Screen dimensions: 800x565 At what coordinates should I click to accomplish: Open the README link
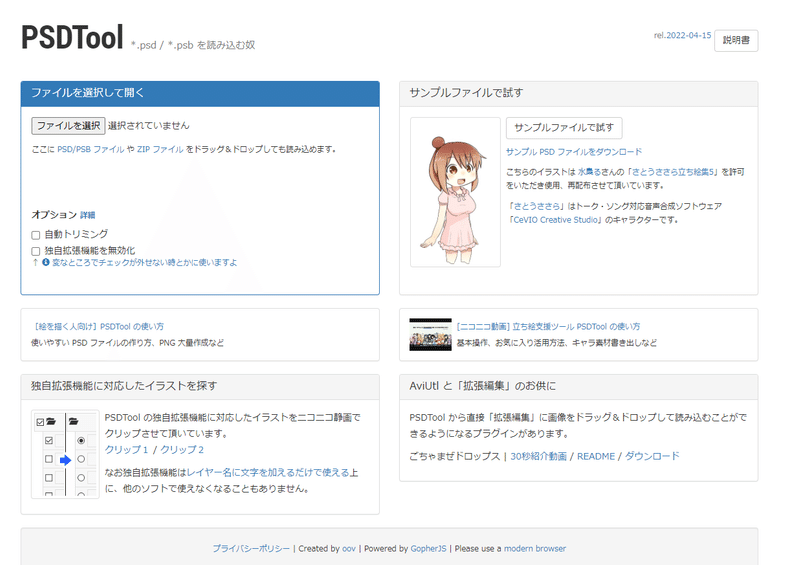(596, 456)
